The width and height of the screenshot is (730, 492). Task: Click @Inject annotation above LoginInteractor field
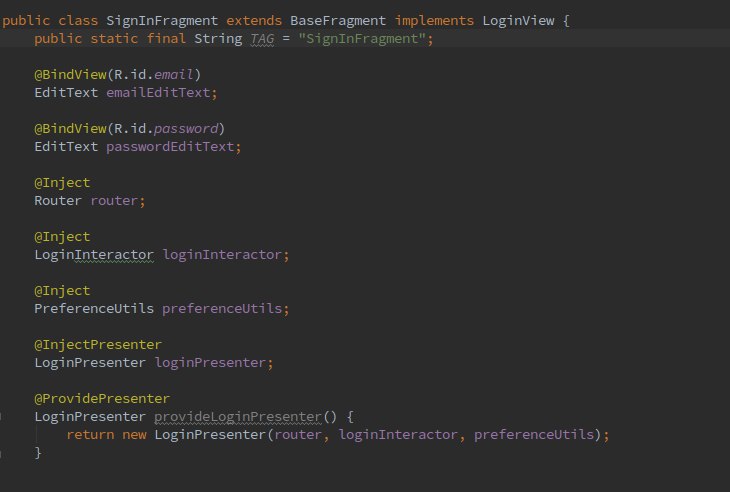62,236
